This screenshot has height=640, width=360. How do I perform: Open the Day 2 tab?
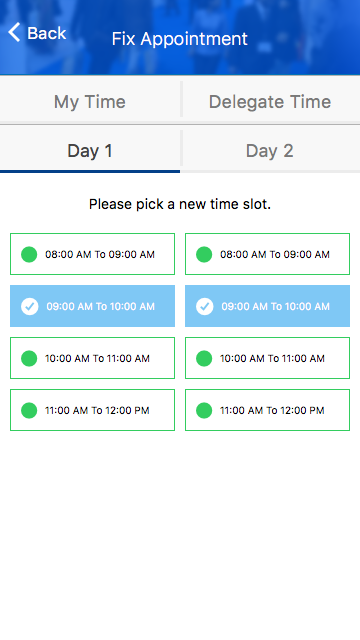click(270, 151)
